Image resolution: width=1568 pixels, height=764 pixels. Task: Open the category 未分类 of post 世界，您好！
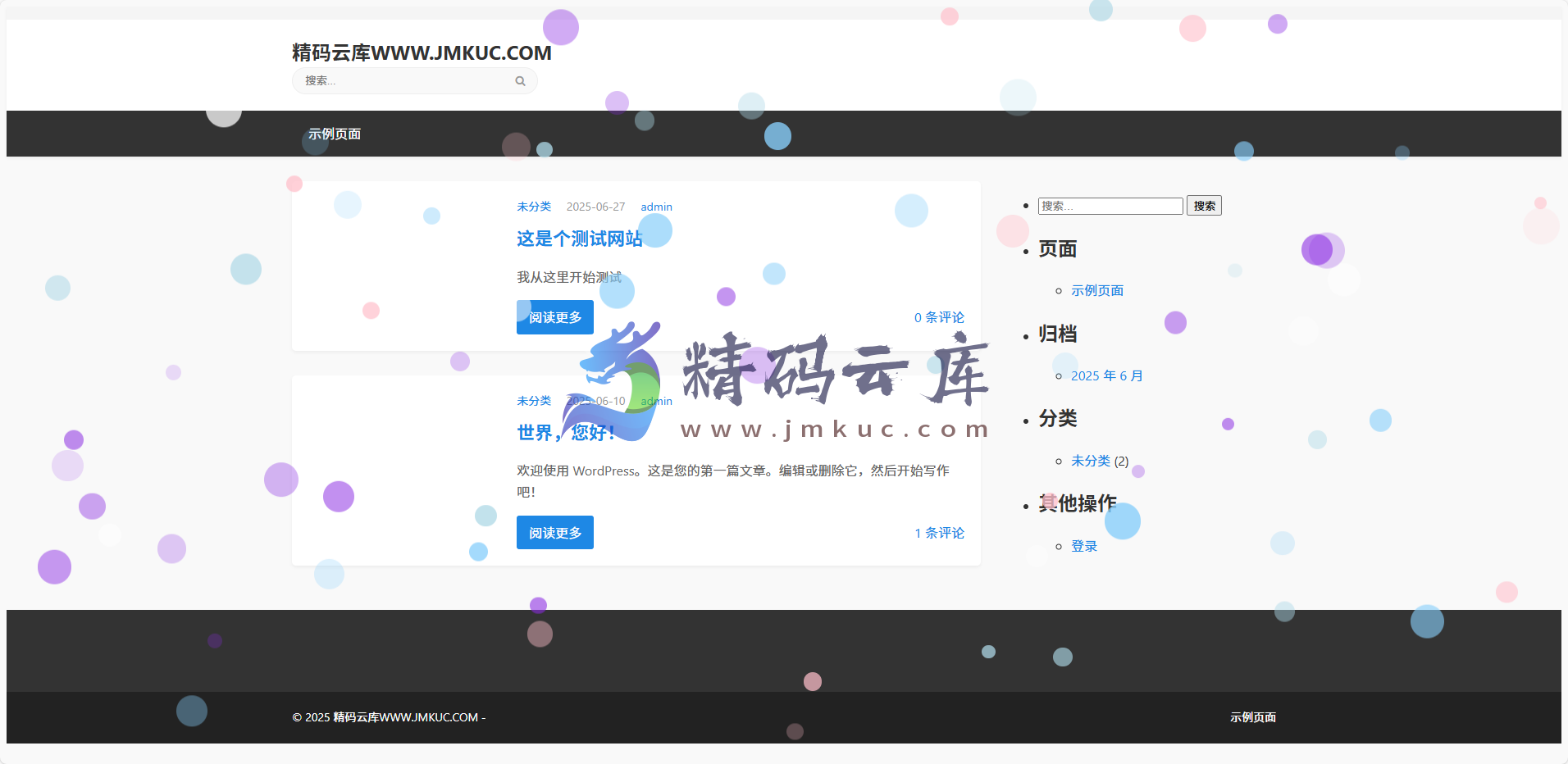click(534, 401)
